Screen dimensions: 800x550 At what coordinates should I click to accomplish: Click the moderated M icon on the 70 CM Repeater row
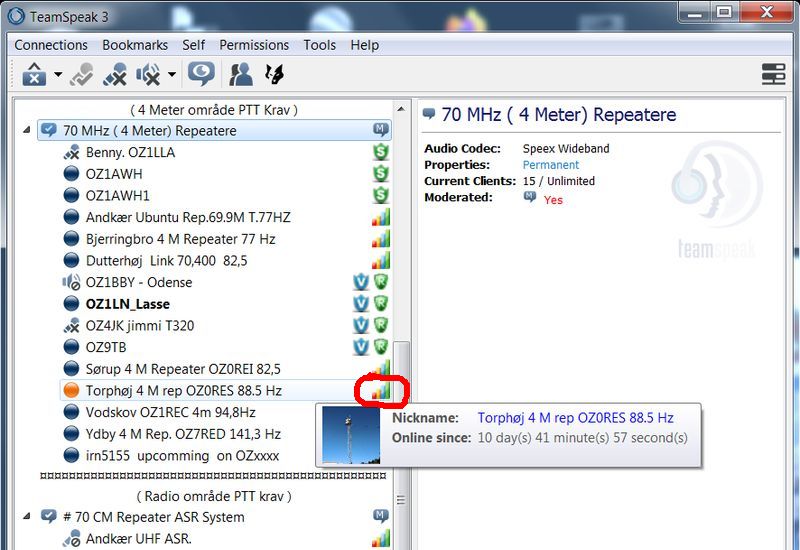[381, 516]
